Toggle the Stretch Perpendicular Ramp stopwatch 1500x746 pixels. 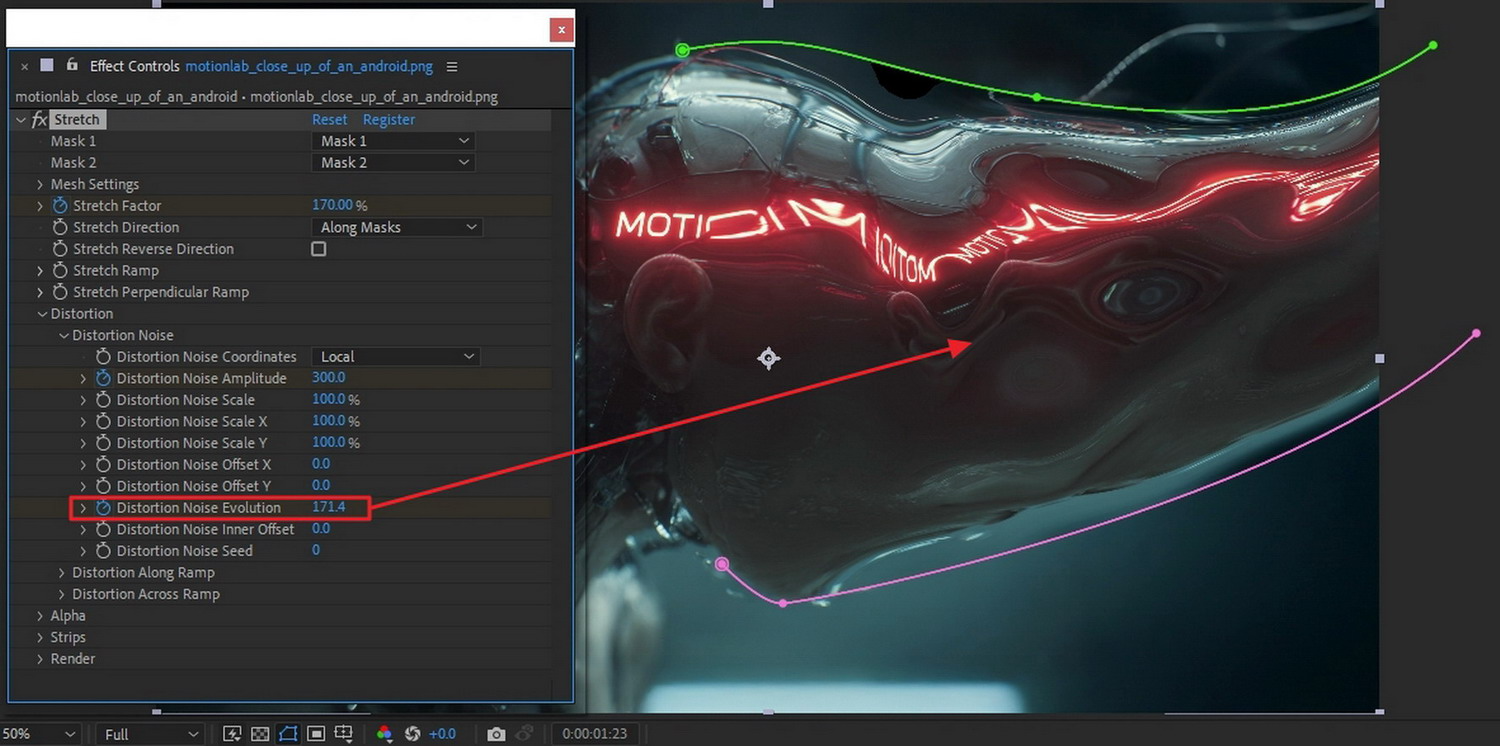[60, 292]
